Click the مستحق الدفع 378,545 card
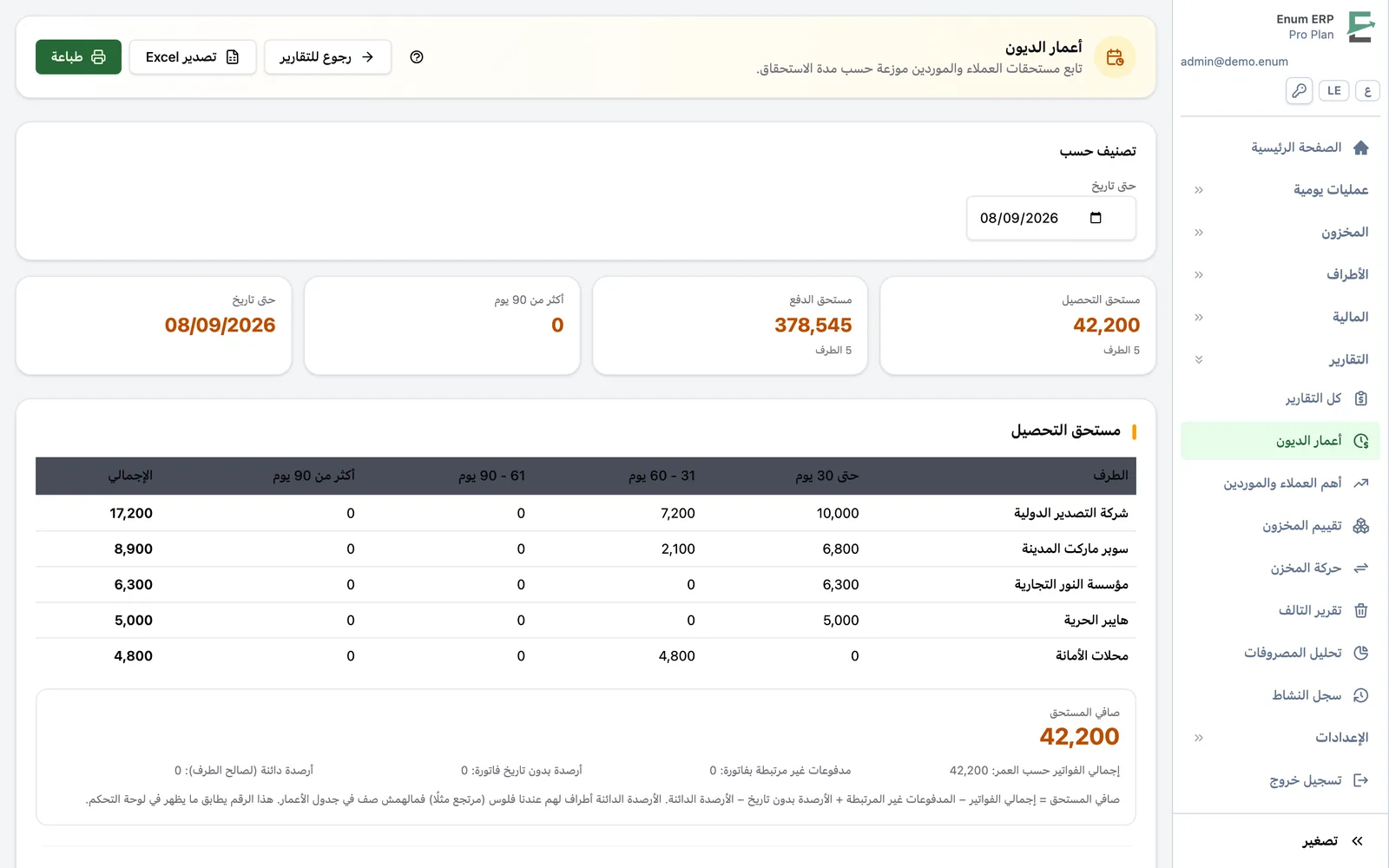 click(730, 326)
